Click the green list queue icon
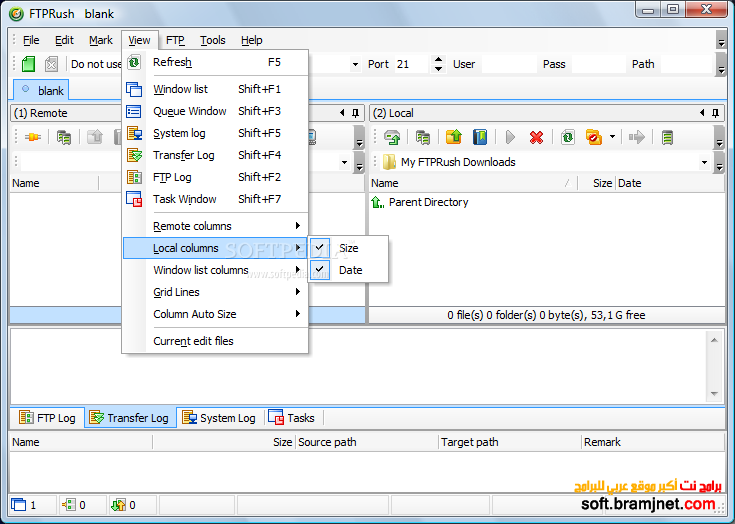735x524 pixels. 668,137
